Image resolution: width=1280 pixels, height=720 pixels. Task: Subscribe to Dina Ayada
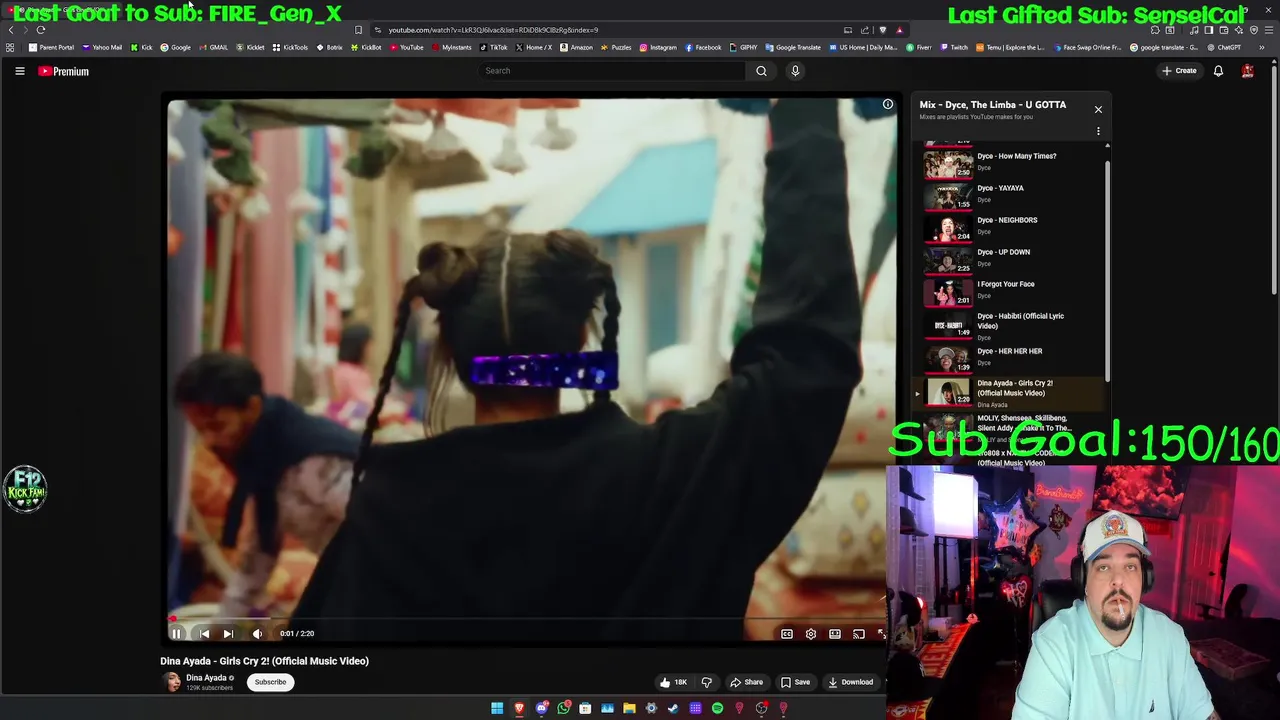(x=270, y=682)
